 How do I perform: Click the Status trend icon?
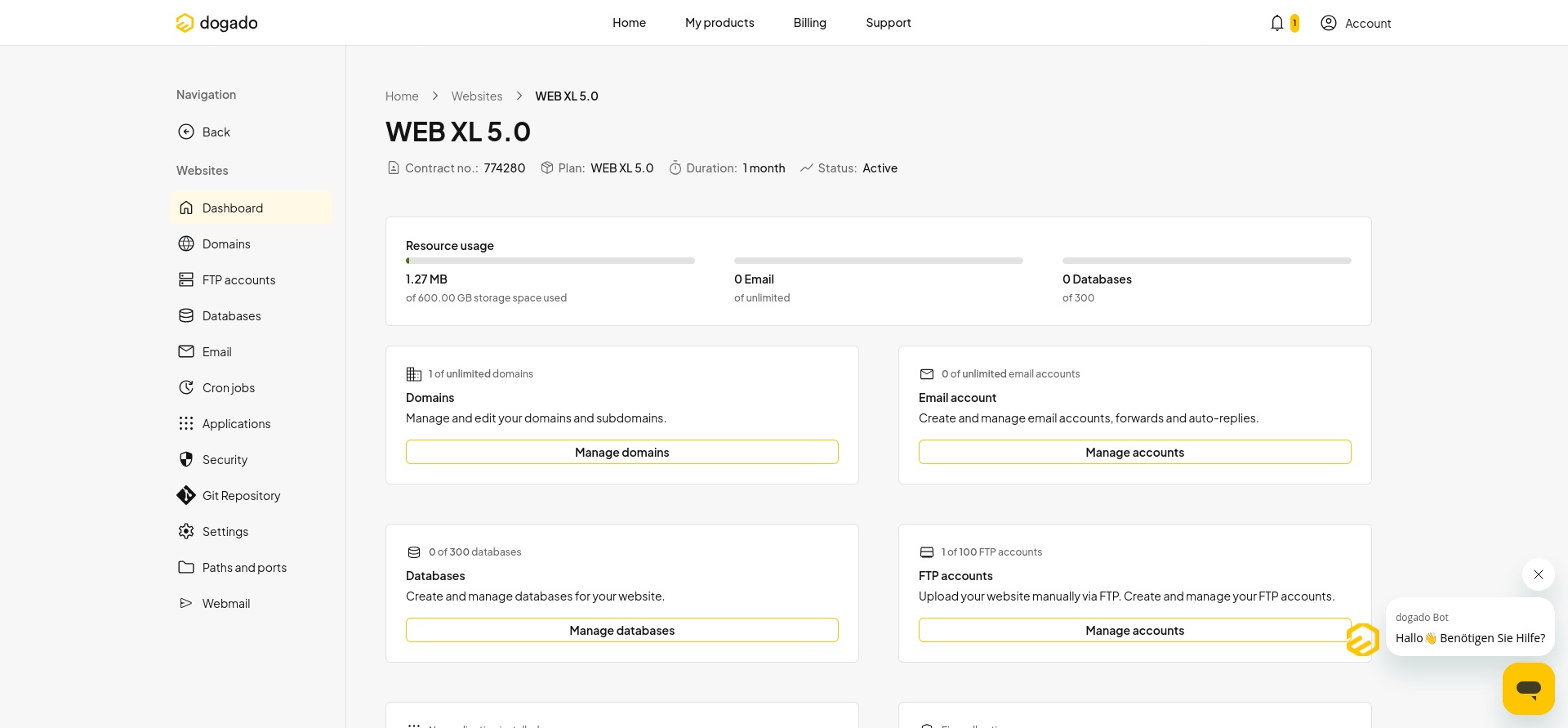[x=807, y=167]
